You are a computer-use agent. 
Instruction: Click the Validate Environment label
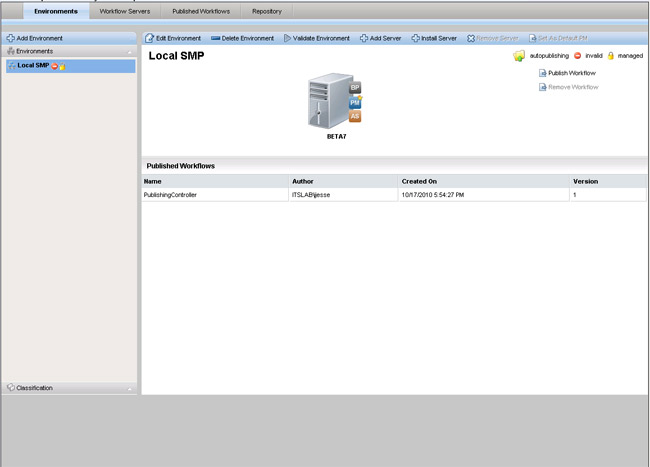click(321, 38)
